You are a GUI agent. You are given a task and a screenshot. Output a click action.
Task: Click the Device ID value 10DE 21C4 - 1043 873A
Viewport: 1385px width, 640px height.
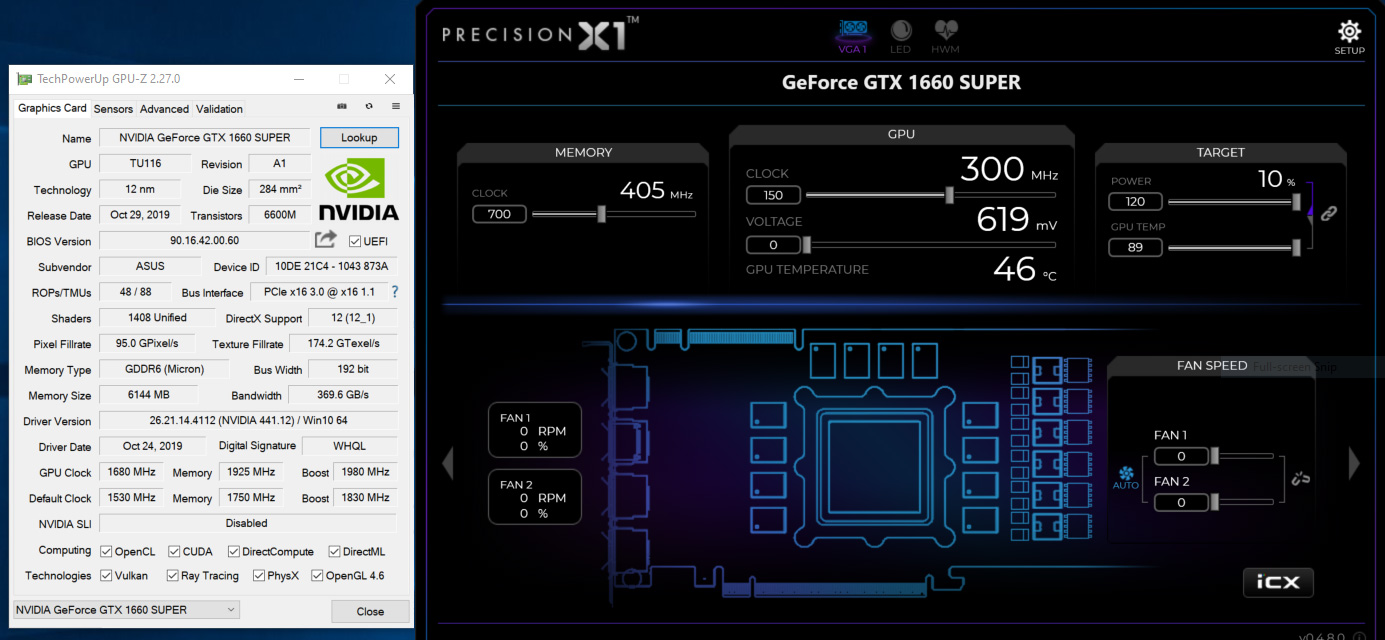pos(332,267)
